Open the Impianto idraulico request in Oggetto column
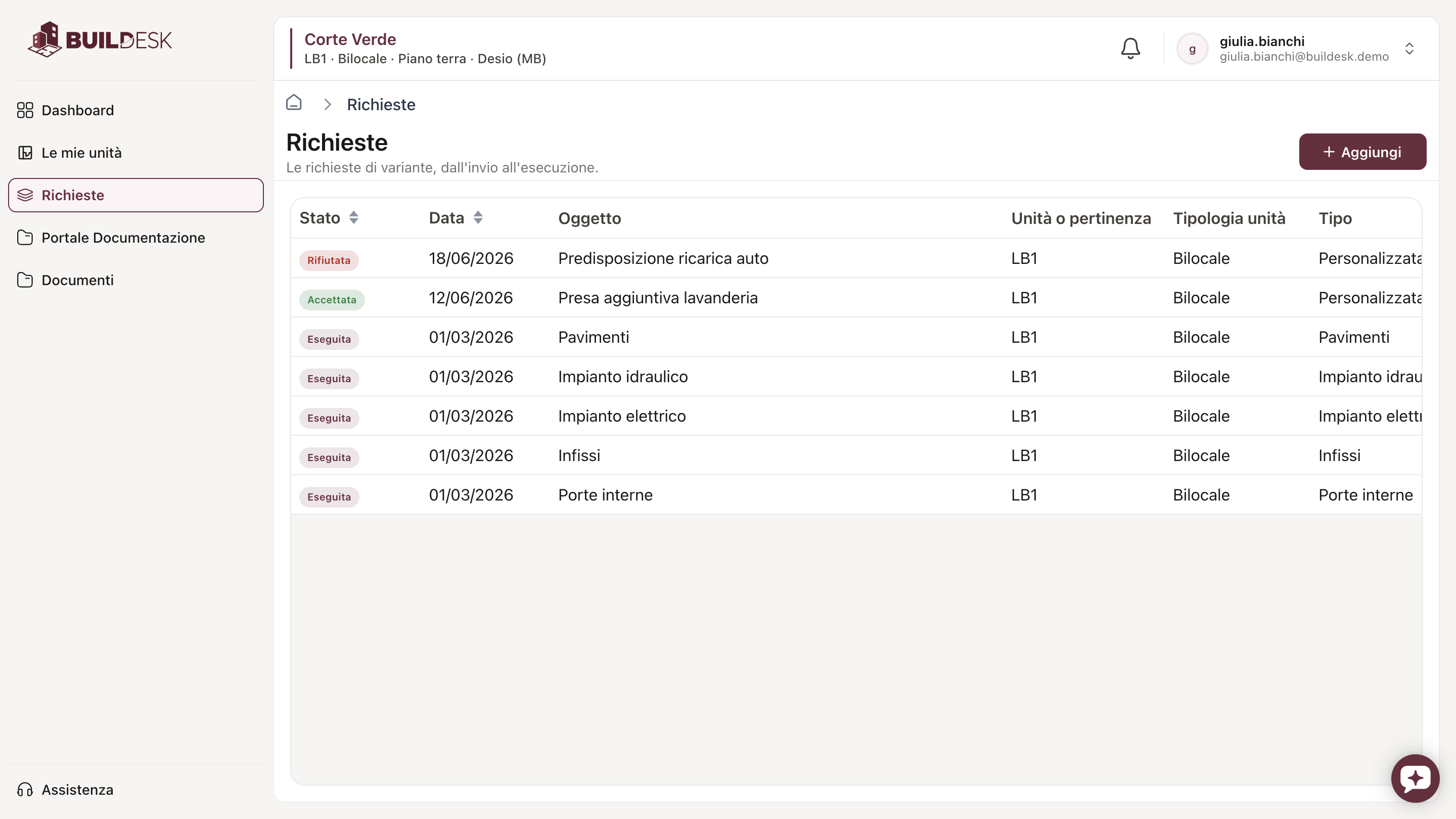Viewport: 1456px width, 819px height. click(x=623, y=377)
